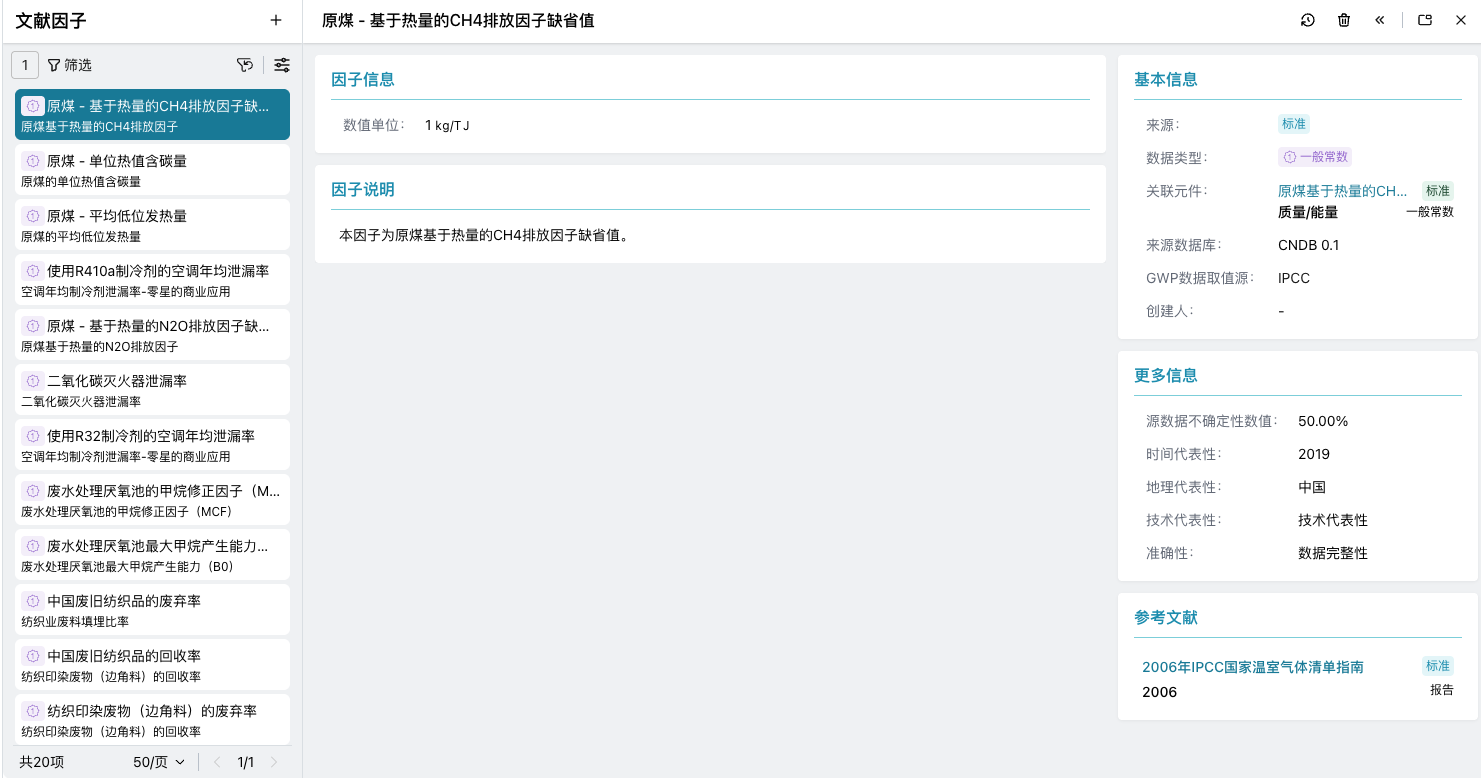Click the filter count box showing 1
Screen dimensions: 1481x778
25,65
